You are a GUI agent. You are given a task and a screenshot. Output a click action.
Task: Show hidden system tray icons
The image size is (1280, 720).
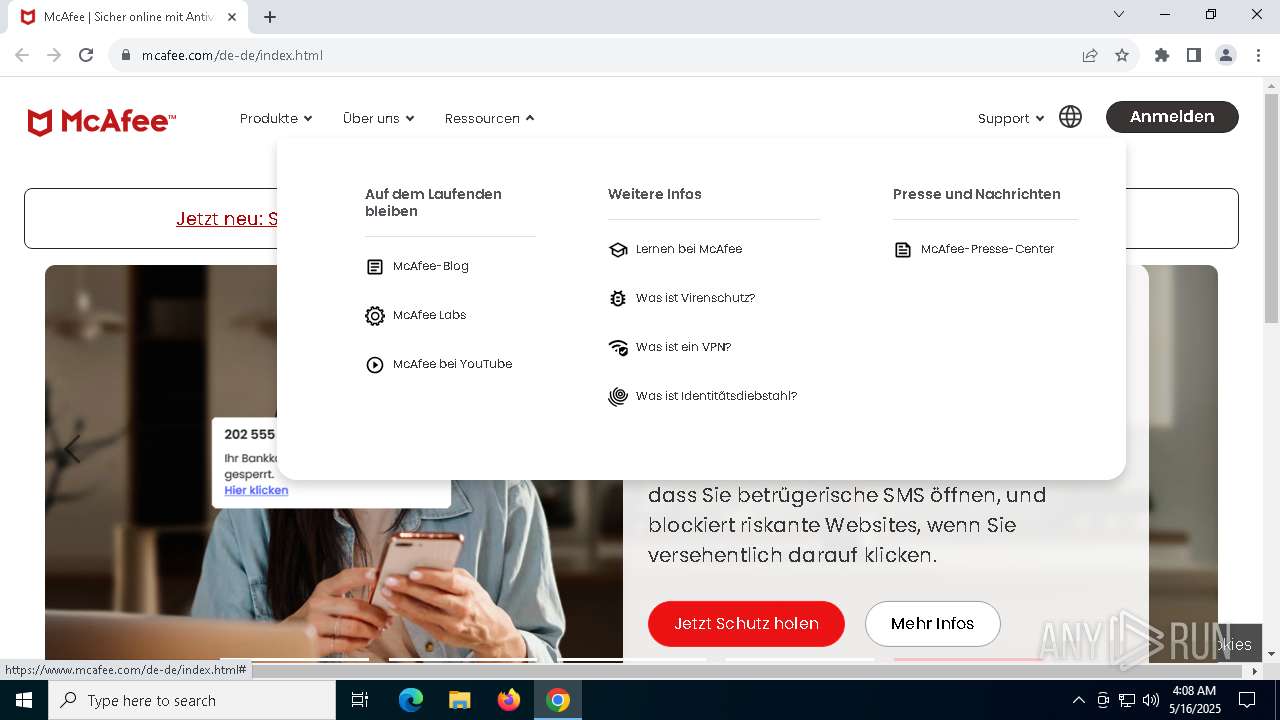point(1078,700)
